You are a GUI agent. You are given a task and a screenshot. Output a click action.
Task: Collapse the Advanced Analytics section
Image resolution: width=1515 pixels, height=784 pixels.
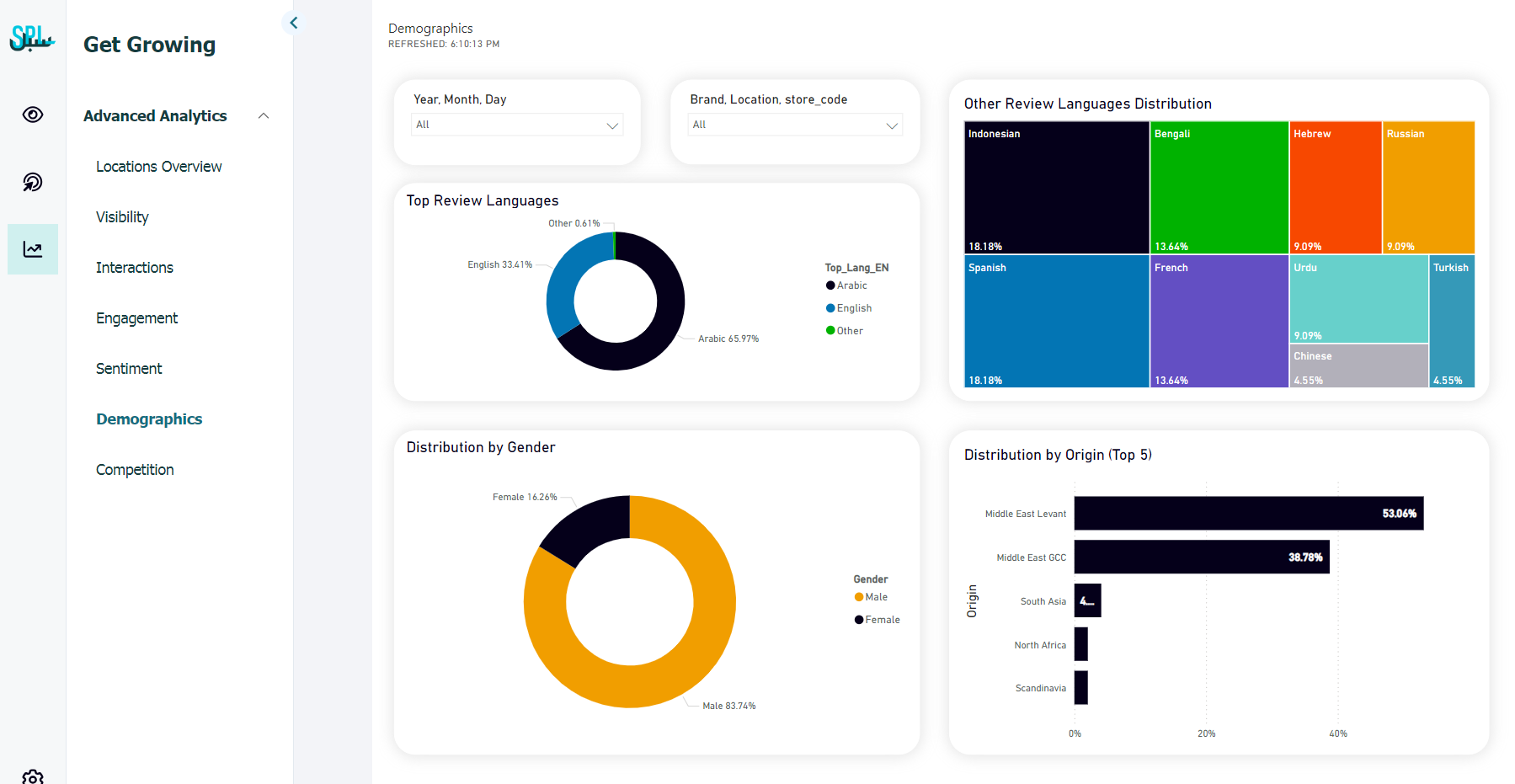(x=264, y=116)
